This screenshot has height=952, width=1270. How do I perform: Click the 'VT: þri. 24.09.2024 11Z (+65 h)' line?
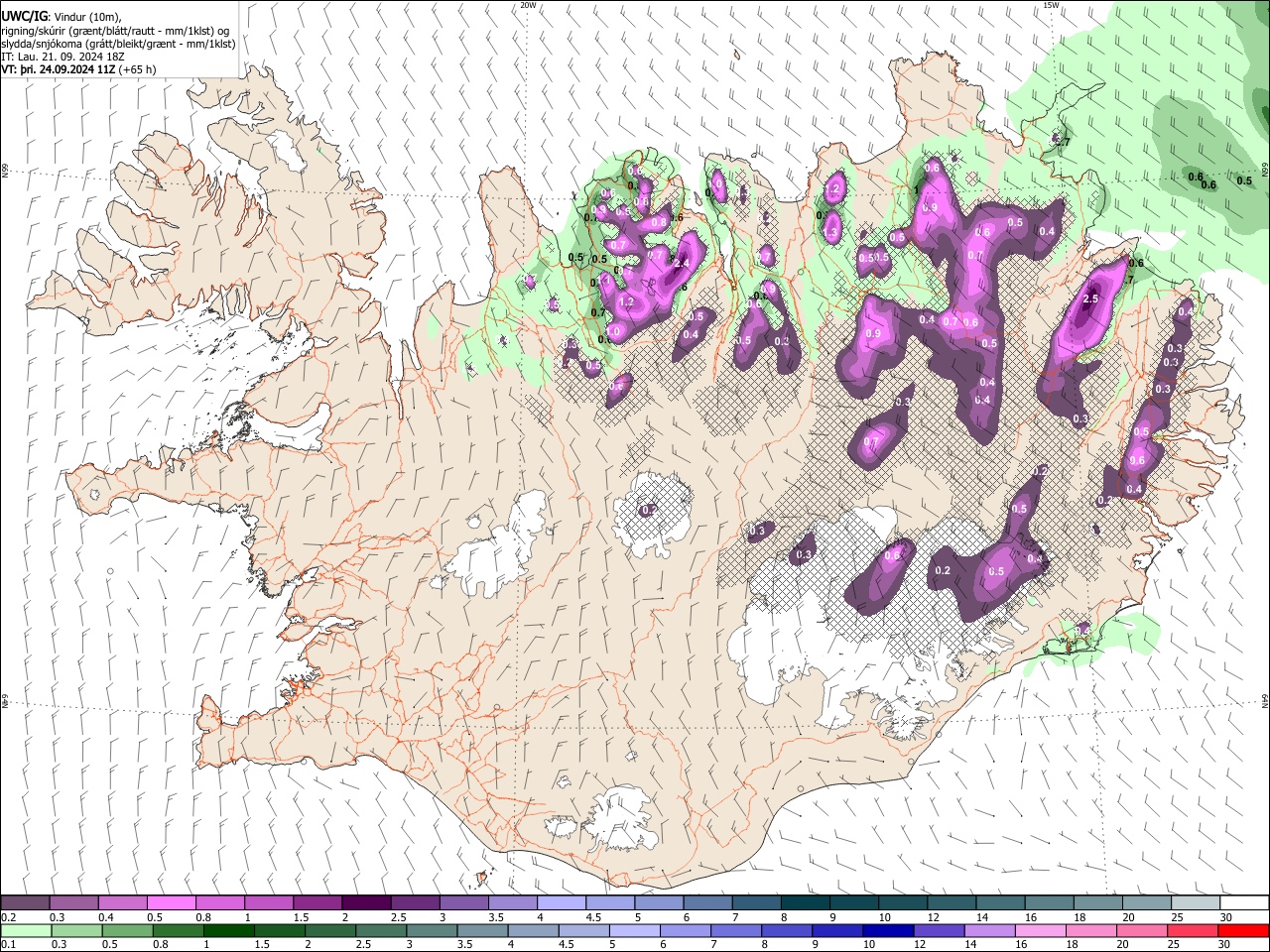pyautogui.click(x=78, y=69)
